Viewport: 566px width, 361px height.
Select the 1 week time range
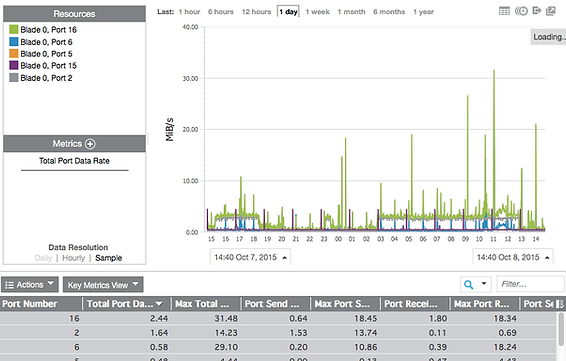317,12
